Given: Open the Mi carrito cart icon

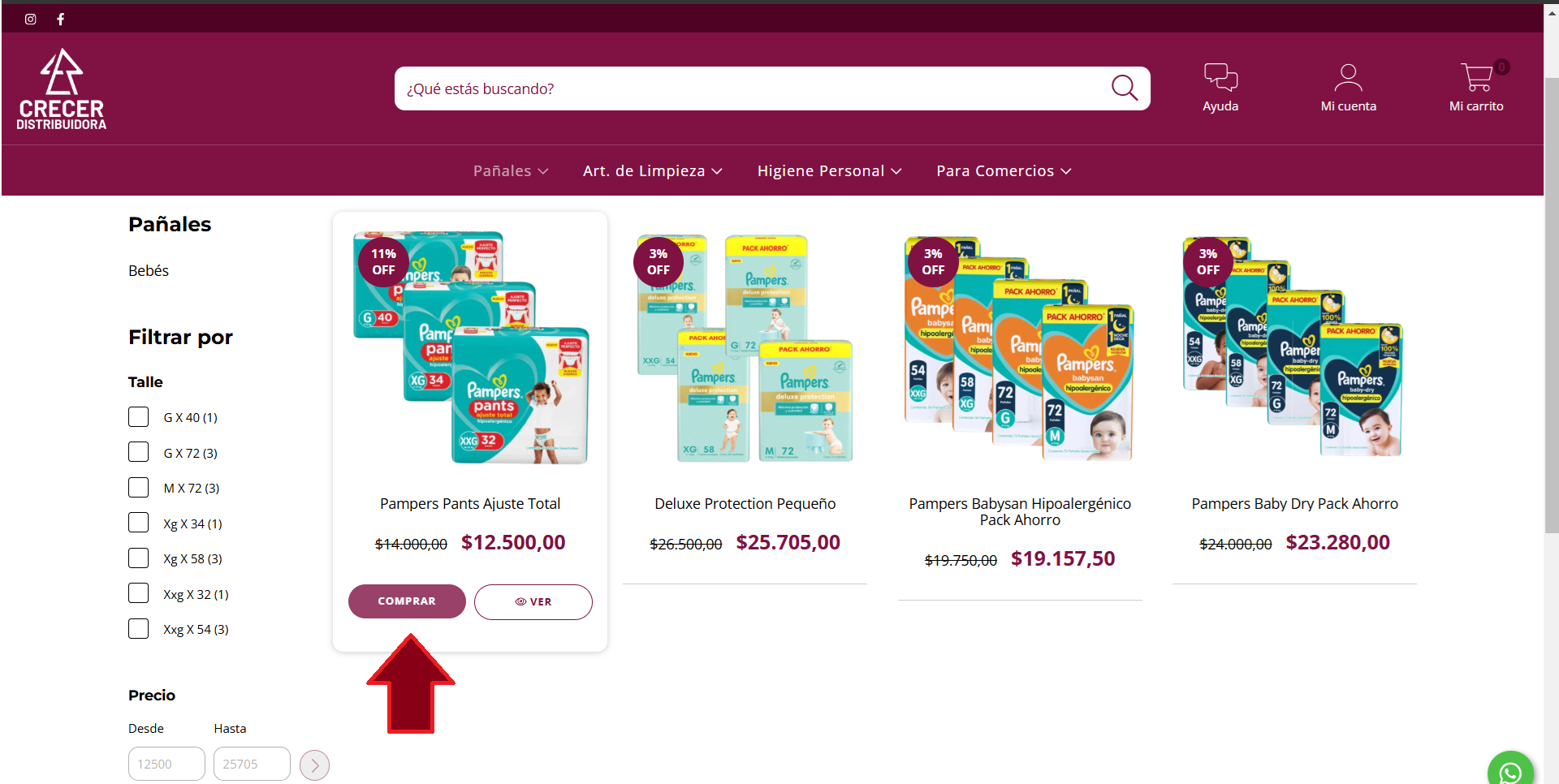Looking at the screenshot, I should pyautogui.click(x=1476, y=78).
